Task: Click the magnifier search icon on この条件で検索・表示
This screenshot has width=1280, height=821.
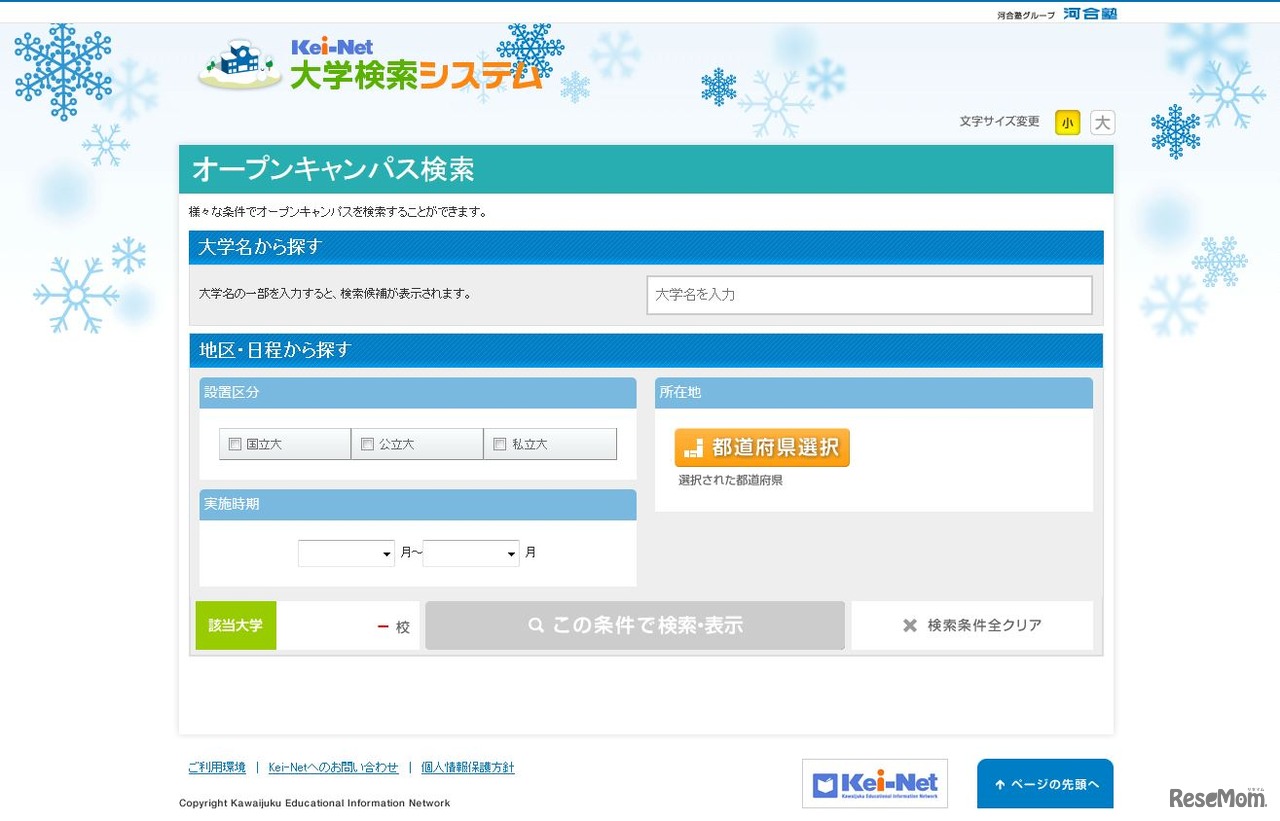Action: 537,625
